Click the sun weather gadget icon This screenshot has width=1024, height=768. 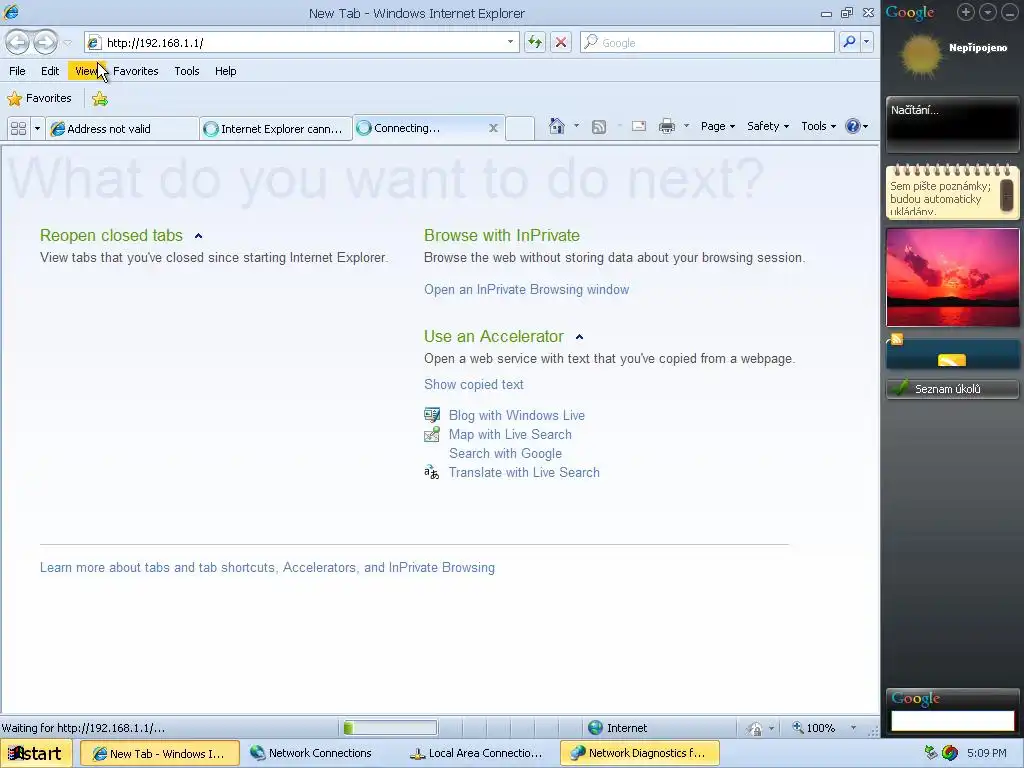coord(921,55)
